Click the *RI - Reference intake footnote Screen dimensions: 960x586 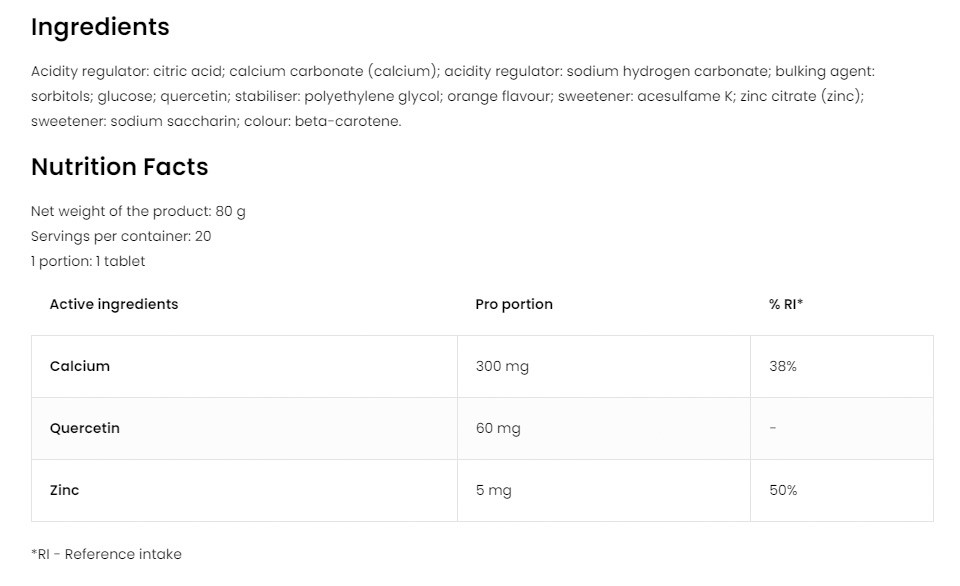coord(106,554)
